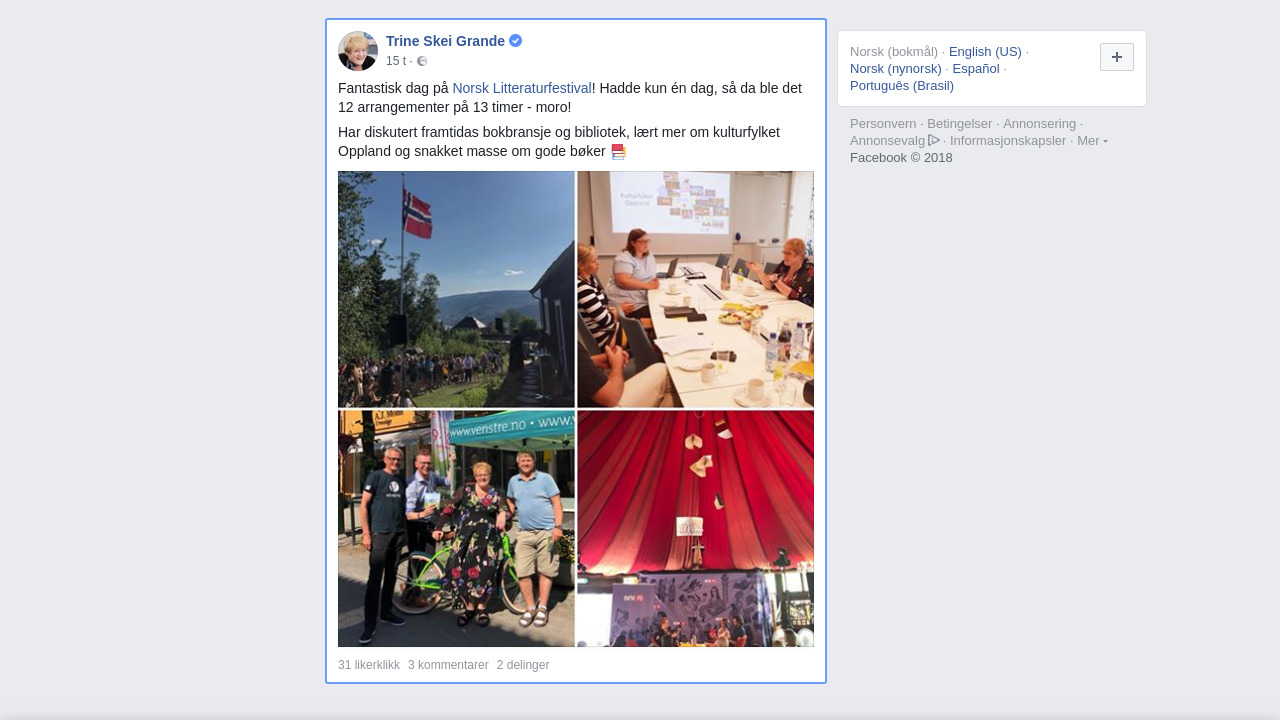Open the Norwegian flag photo

[x=456, y=289]
